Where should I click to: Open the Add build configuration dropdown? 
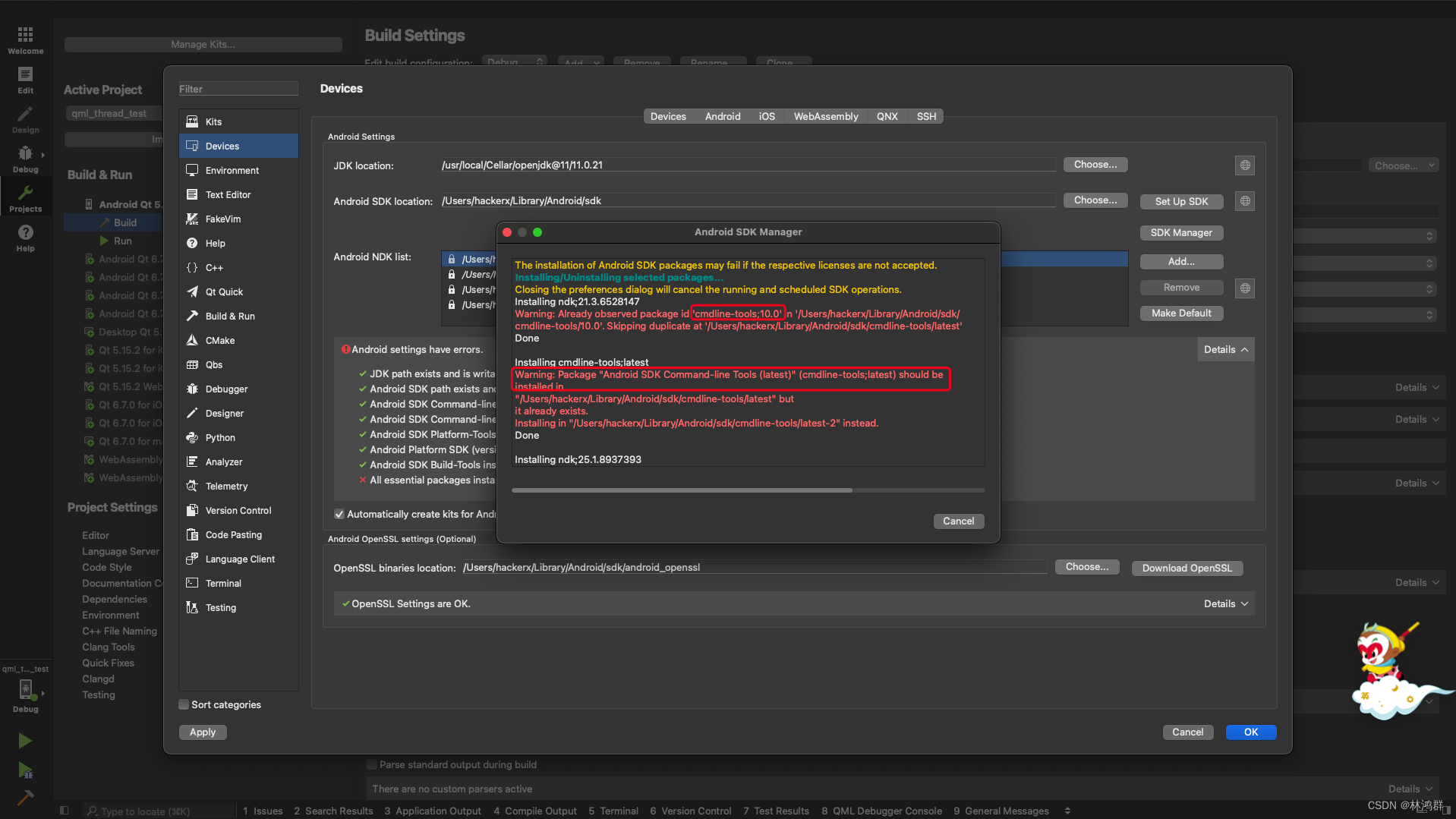pyautogui.click(x=581, y=61)
